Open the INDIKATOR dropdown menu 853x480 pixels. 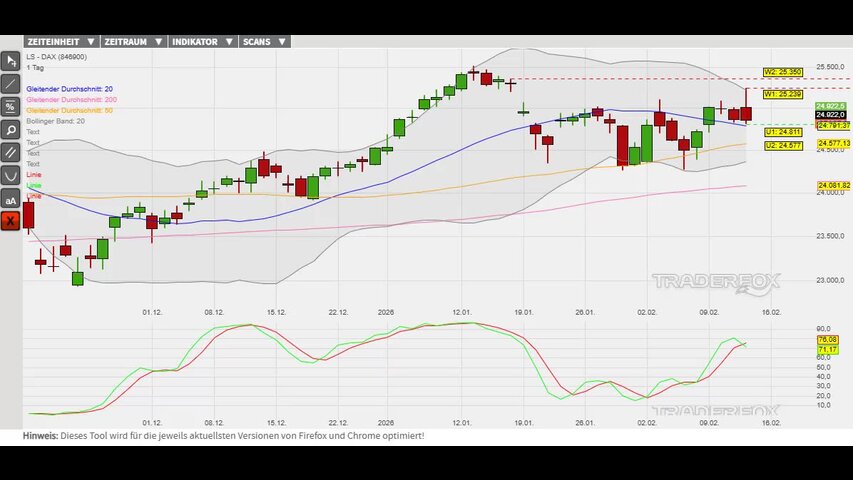click(201, 42)
